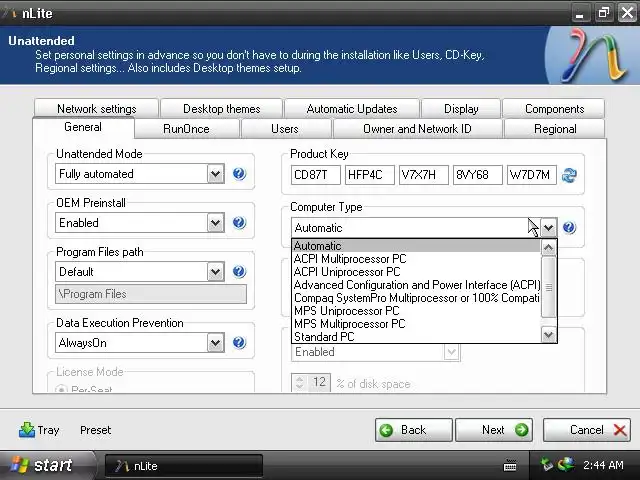Click the safely remove hardware tray icon
The height and width of the screenshot is (480, 640).
tap(547, 465)
